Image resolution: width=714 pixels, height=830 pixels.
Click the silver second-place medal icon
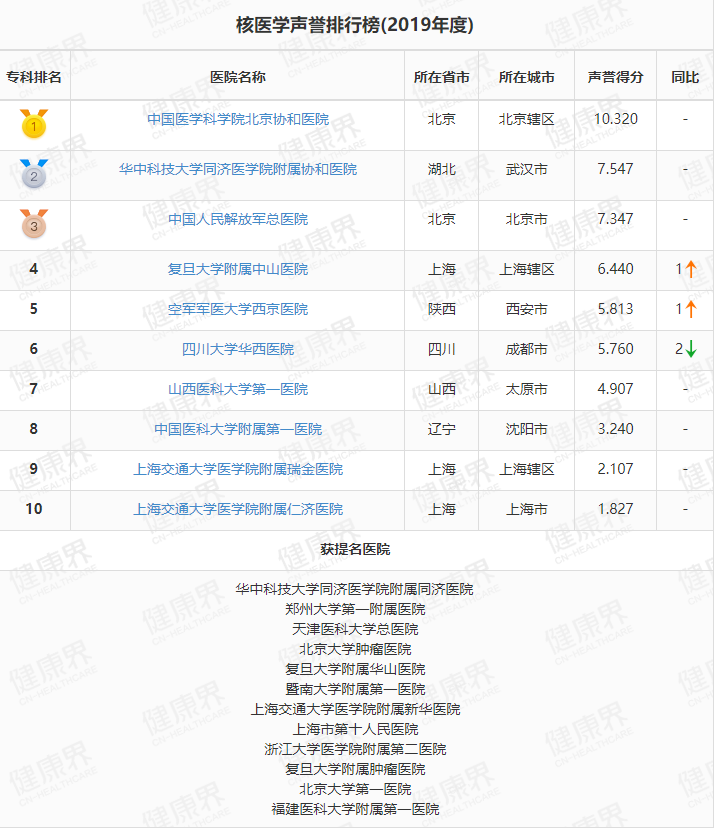(x=34, y=174)
